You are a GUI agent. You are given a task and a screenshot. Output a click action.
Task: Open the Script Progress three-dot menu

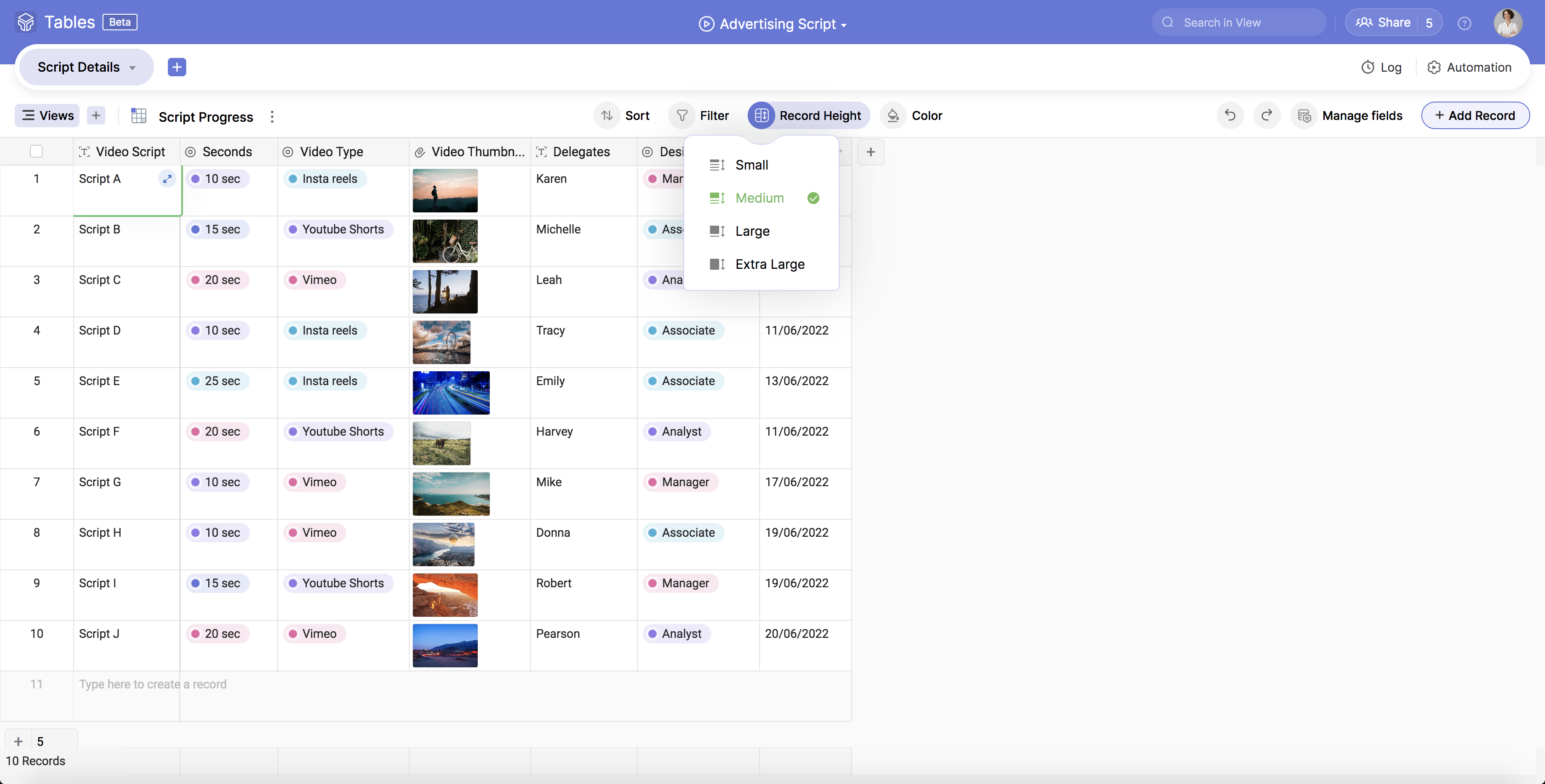(272, 116)
